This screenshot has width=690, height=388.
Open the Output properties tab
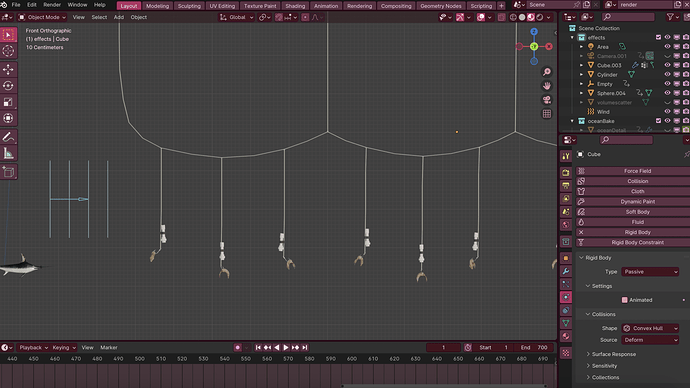click(566, 186)
